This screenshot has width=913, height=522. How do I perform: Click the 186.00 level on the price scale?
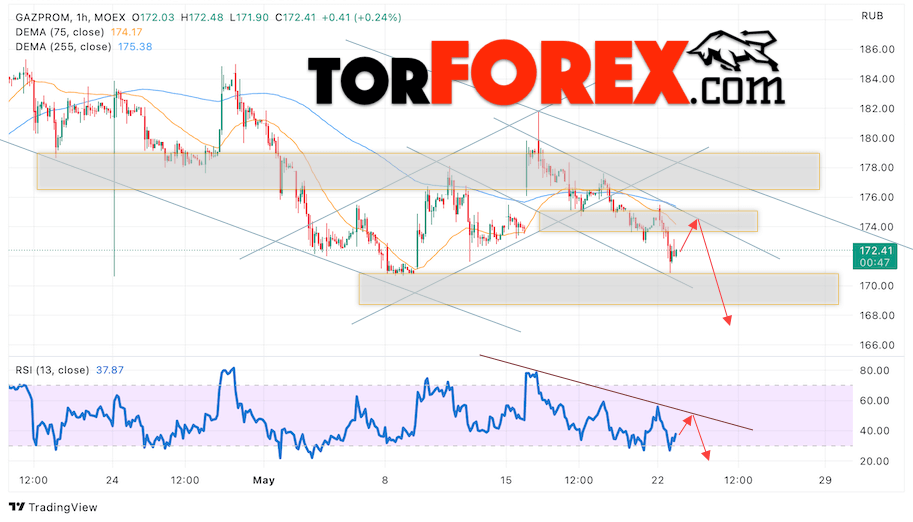click(877, 50)
